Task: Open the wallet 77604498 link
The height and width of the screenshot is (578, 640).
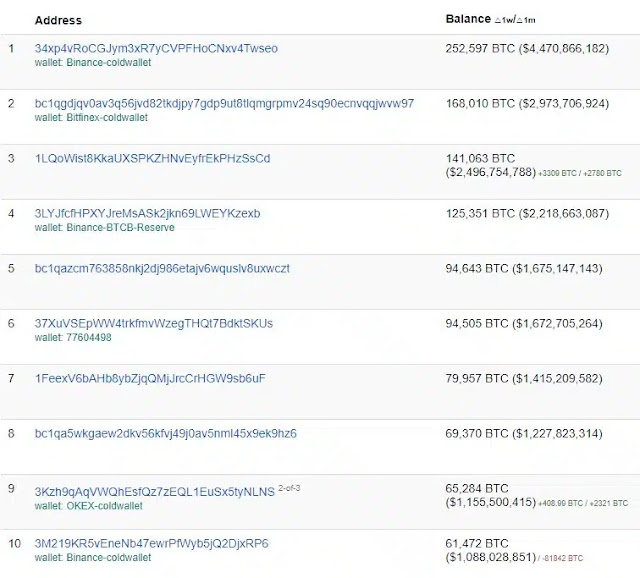Action: coord(89,338)
